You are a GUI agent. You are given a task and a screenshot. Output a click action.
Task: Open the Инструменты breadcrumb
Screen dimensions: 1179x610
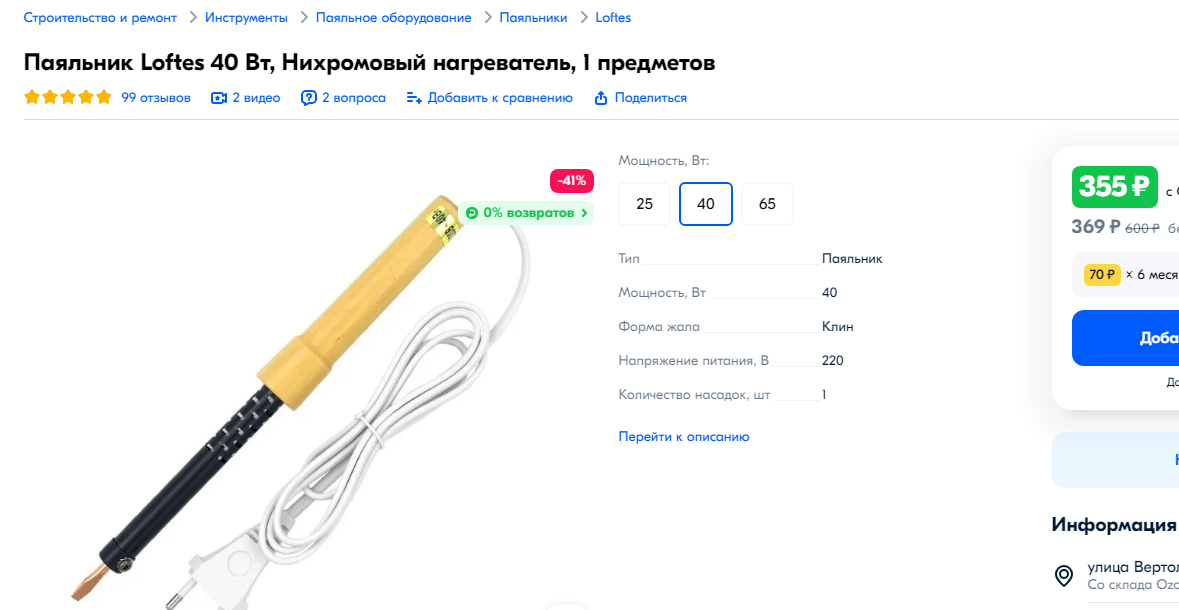(x=247, y=17)
